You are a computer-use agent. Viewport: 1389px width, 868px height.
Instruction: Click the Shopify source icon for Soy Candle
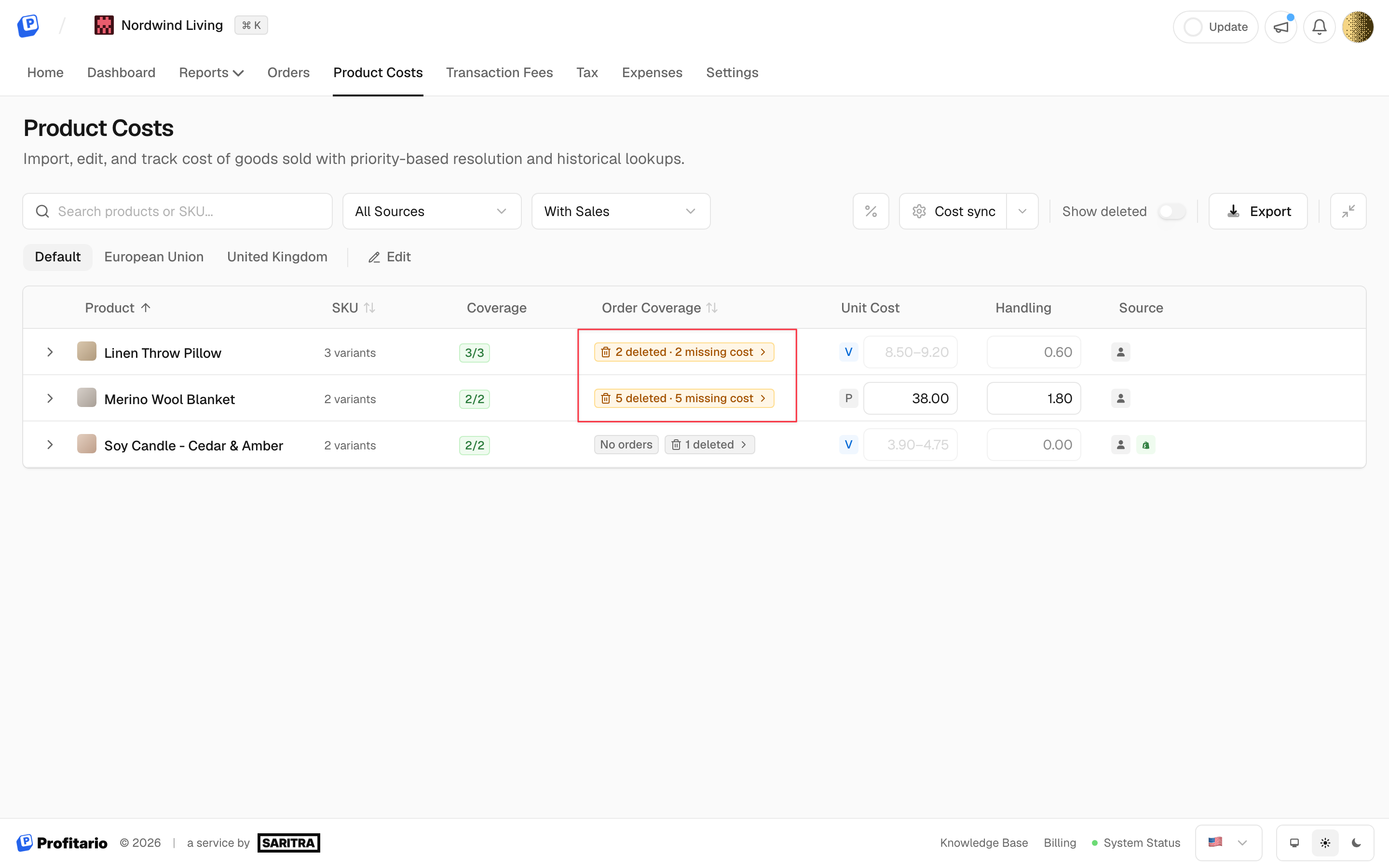[x=1145, y=445]
